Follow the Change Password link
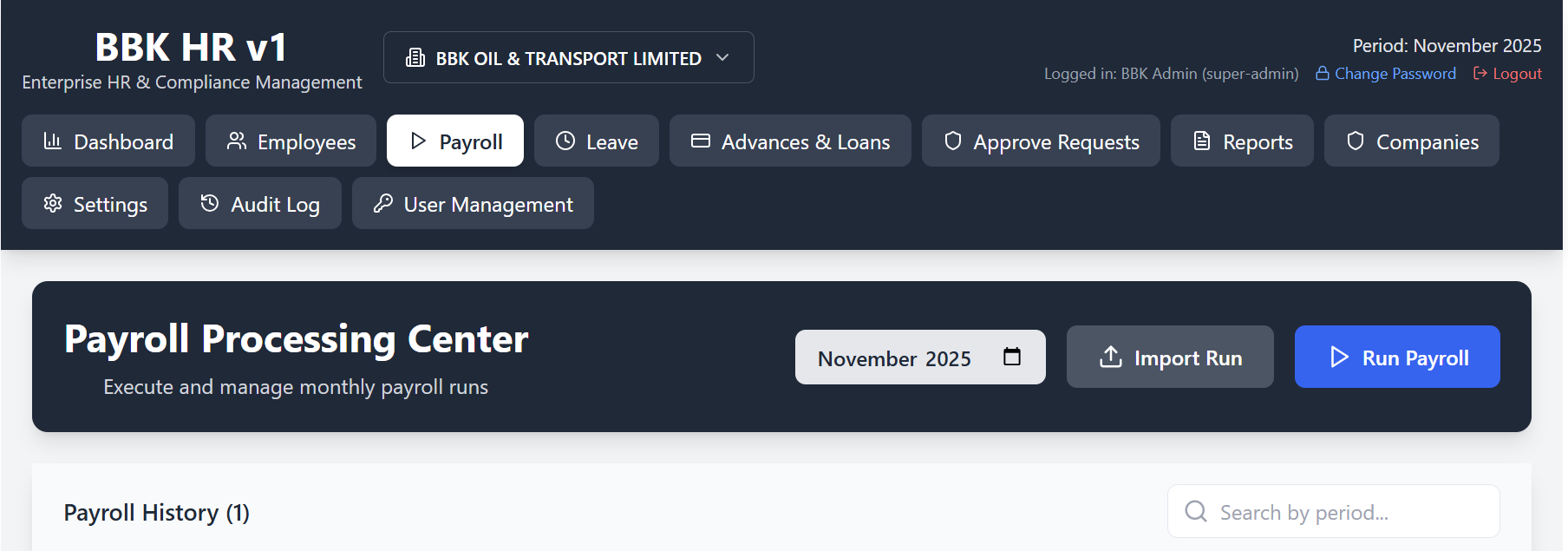The width and height of the screenshot is (1568, 551). [x=1395, y=74]
